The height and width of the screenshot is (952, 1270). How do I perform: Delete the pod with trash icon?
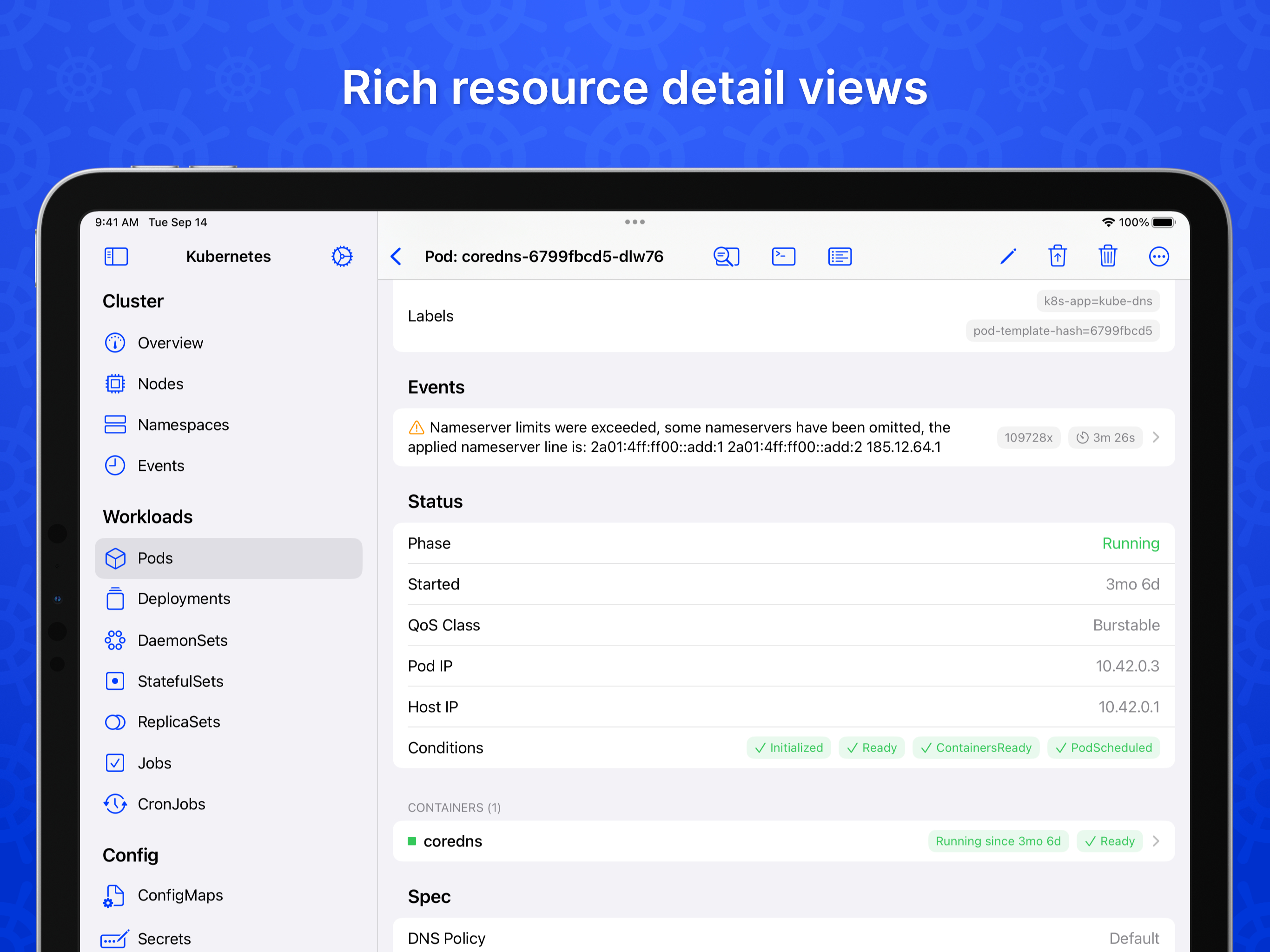coord(1107,256)
